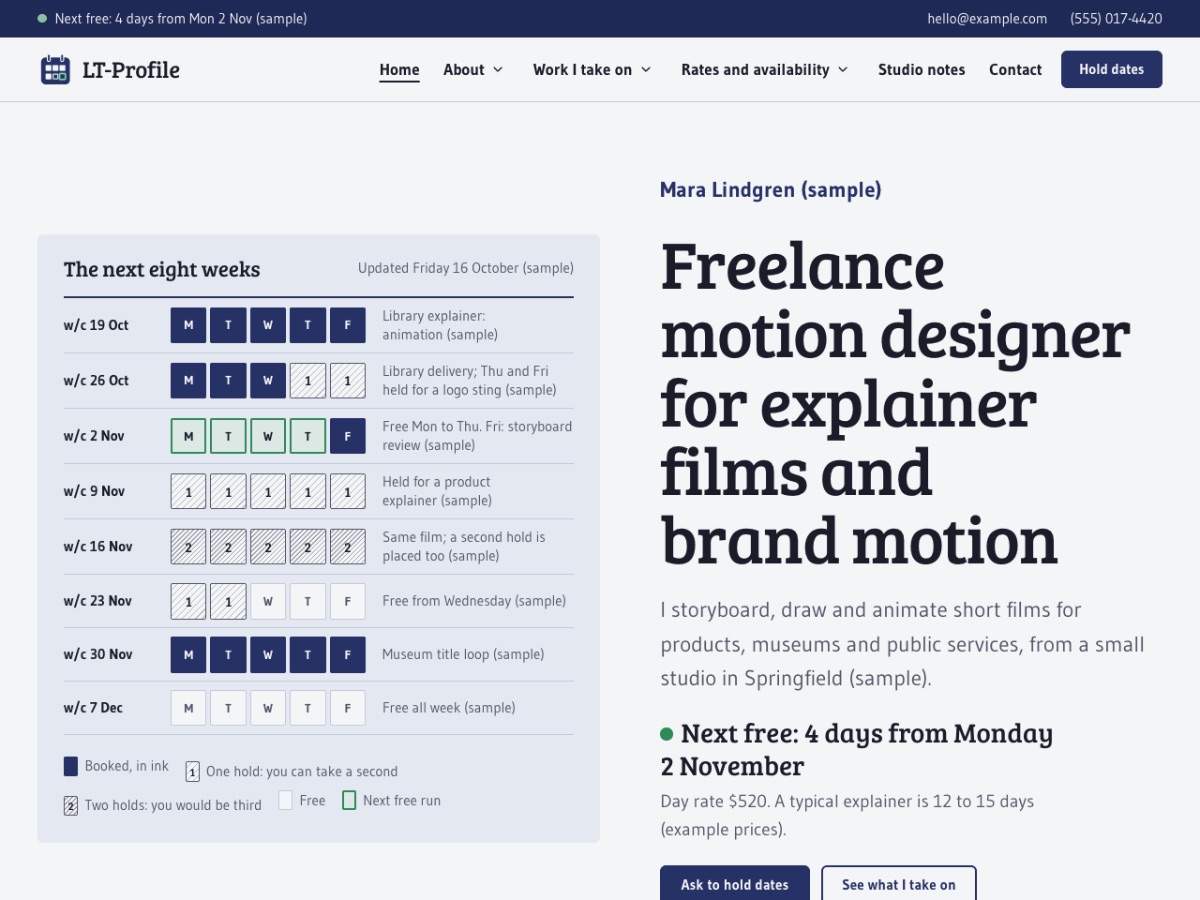The height and width of the screenshot is (900, 1200).
Task: Click the 'Ask to hold dates' button
Action: [735, 884]
